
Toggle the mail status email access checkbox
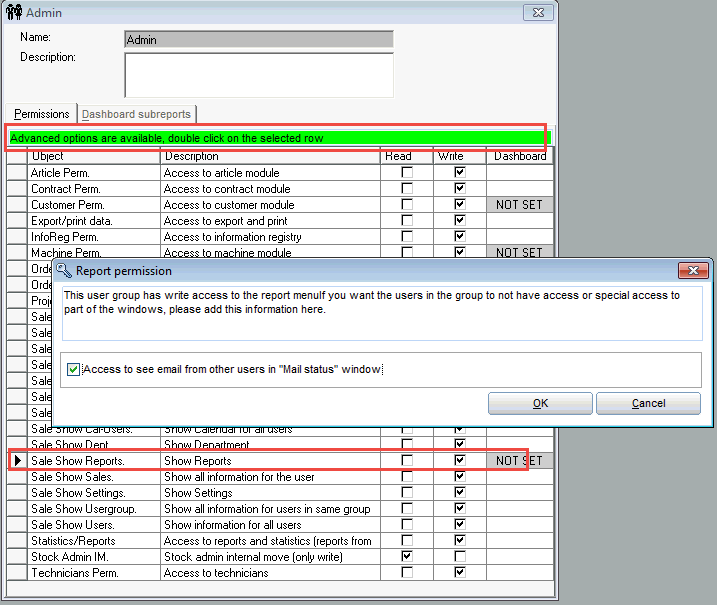click(74, 370)
